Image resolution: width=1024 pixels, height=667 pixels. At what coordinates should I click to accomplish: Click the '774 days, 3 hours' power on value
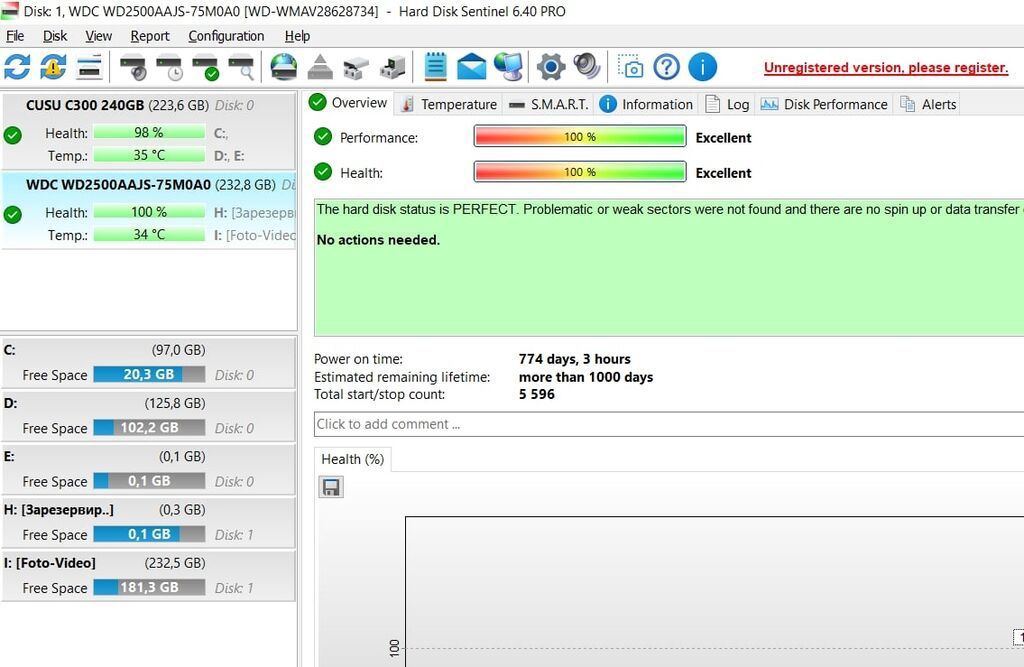(575, 359)
